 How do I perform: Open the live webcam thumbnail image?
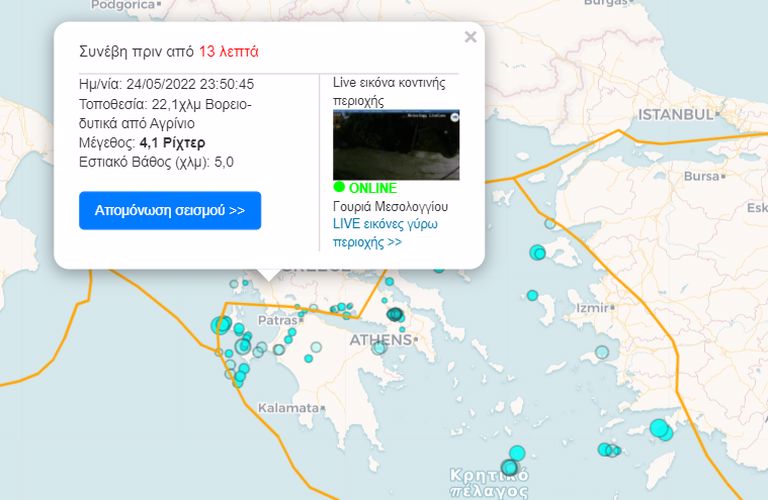[x=396, y=144]
